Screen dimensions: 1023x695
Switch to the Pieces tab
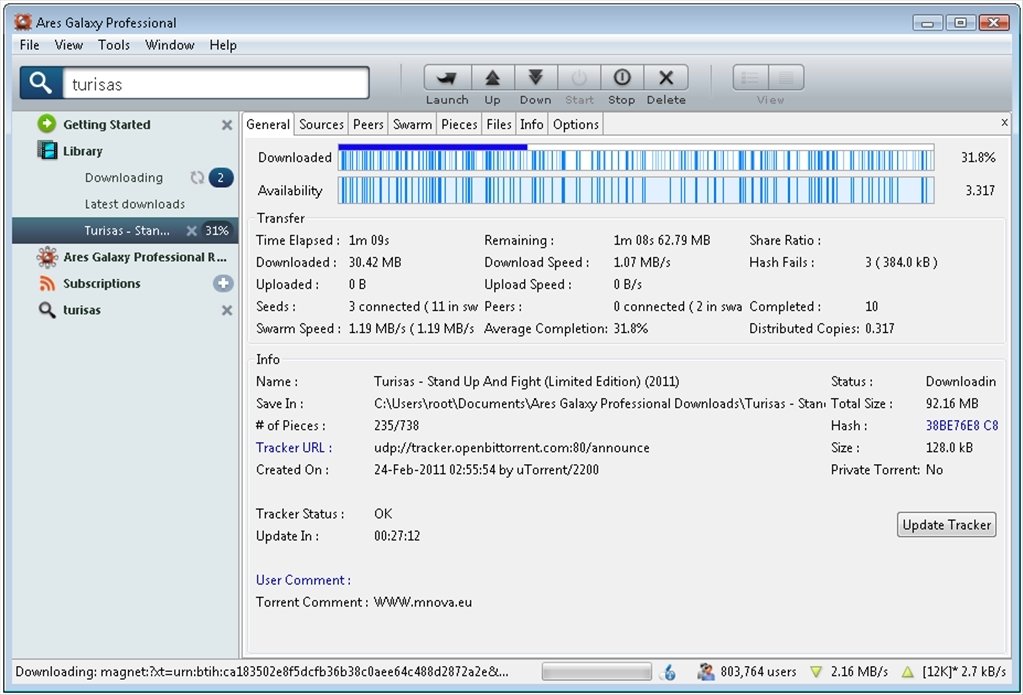click(x=459, y=124)
